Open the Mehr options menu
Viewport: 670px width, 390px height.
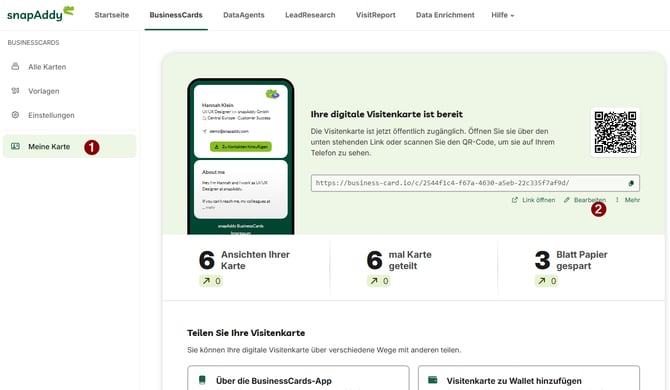pos(632,200)
